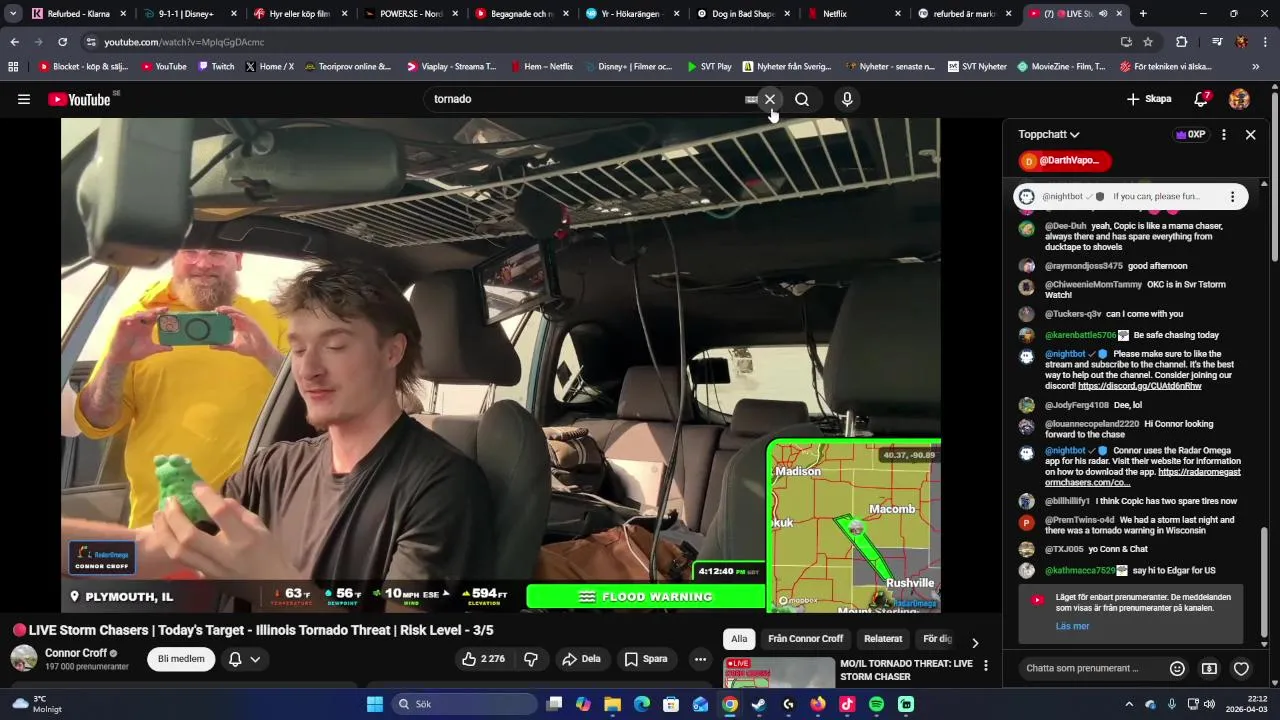Switch to the 9-1-1 | Disney+ tab
Screen dimensions: 1280x720
190,14
